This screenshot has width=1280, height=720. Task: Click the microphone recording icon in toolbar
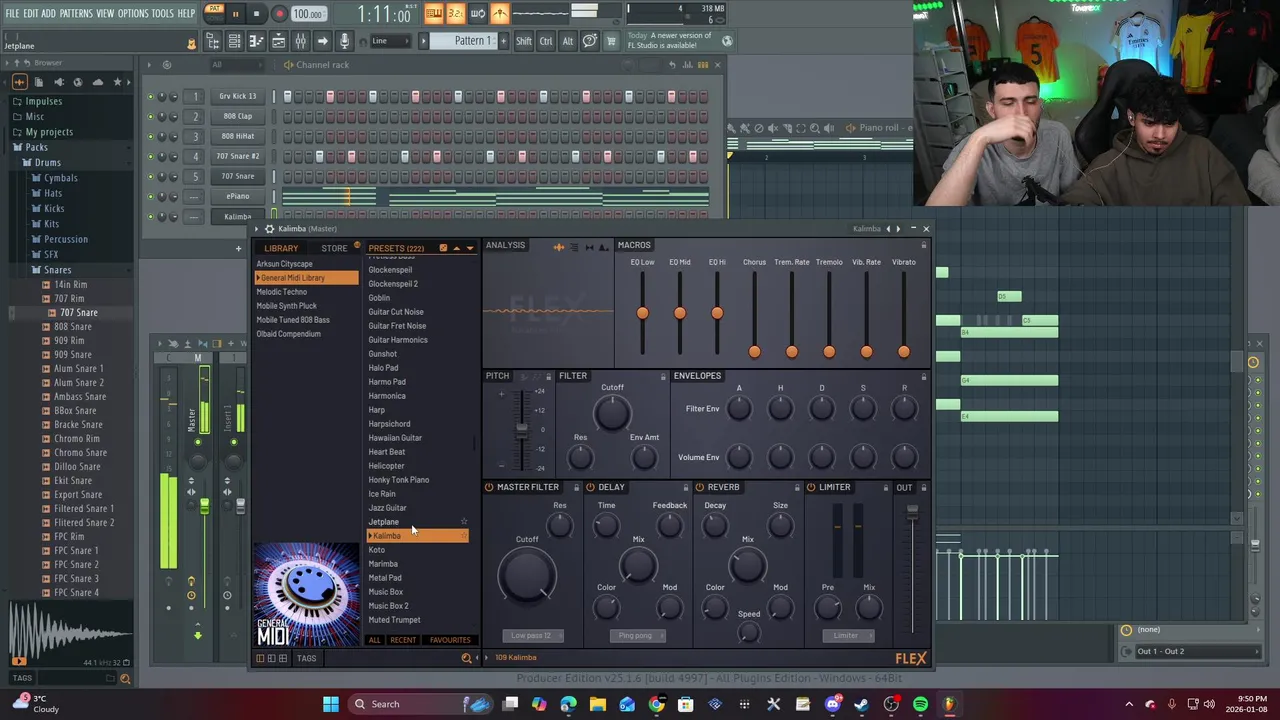coord(344,41)
